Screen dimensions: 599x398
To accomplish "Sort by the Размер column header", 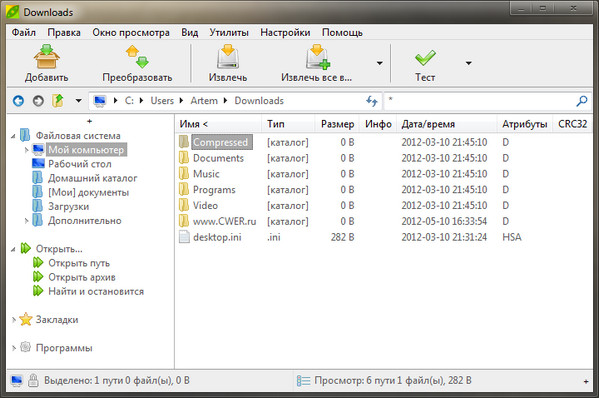I will 337,124.
